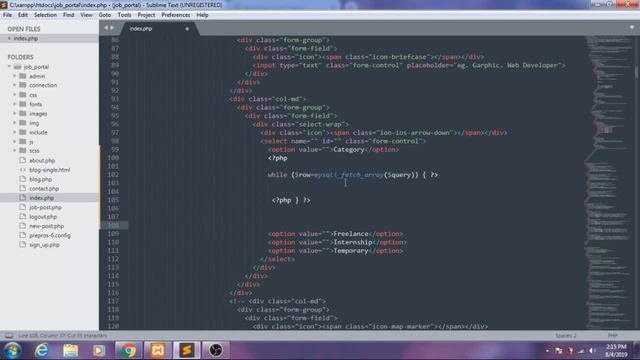Go to next tab with right arrow
The image size is (640, 360).
click(x=112, y=28)
